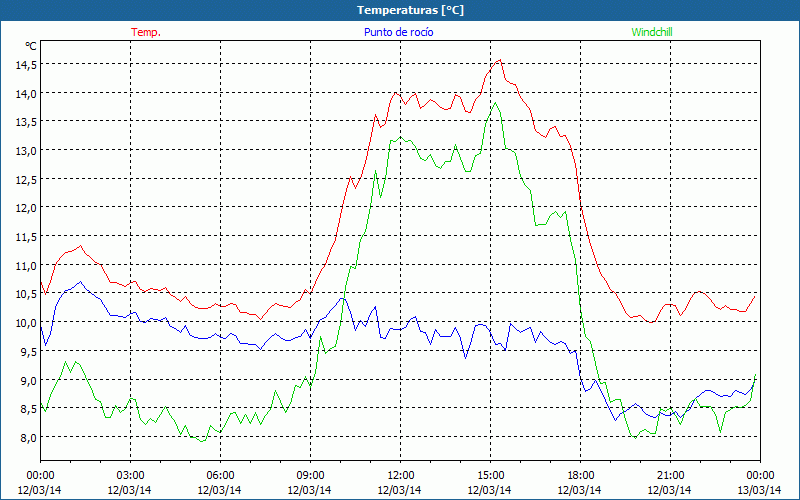Click the 'Temperaturas [°C]' chart title

pyautogui.click(x=410, y=10)
